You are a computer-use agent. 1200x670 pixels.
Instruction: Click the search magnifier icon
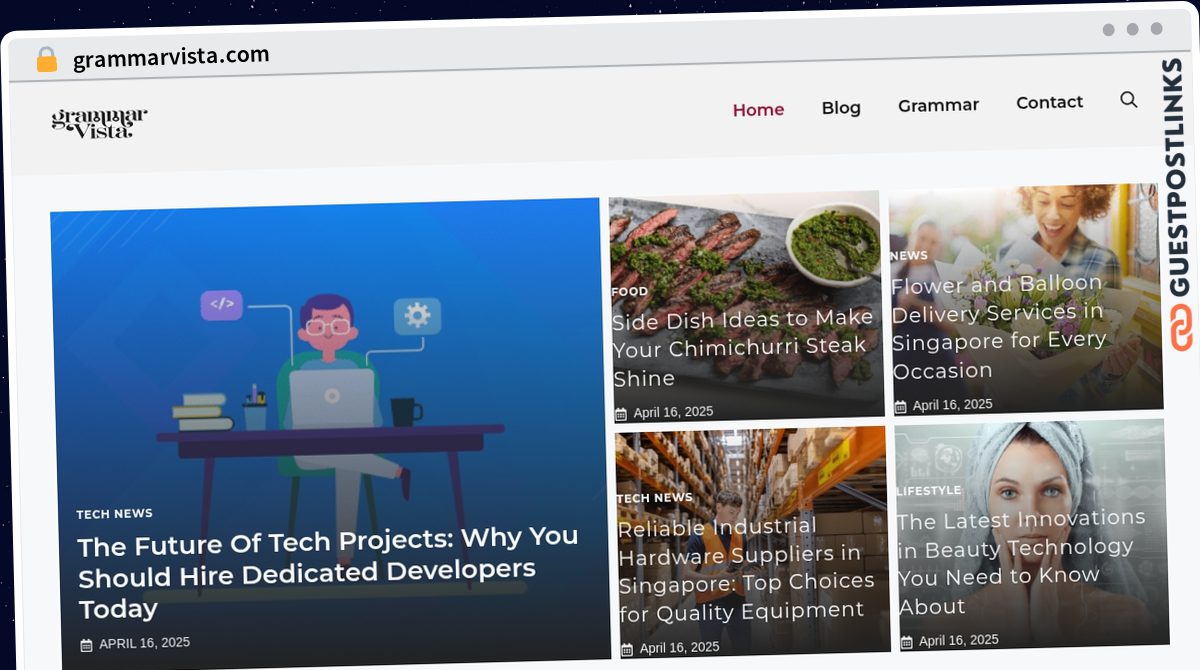[x=1128, y=99]
